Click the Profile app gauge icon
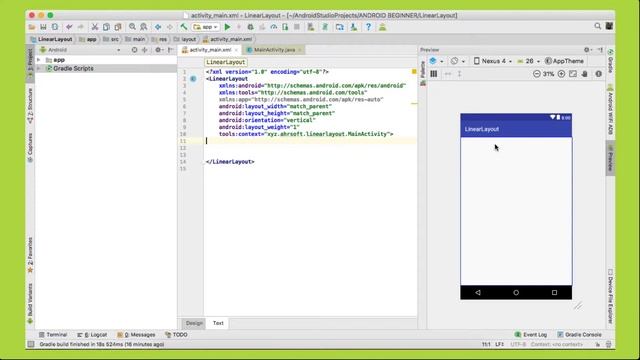640x360 pixels. coord(273,27)
